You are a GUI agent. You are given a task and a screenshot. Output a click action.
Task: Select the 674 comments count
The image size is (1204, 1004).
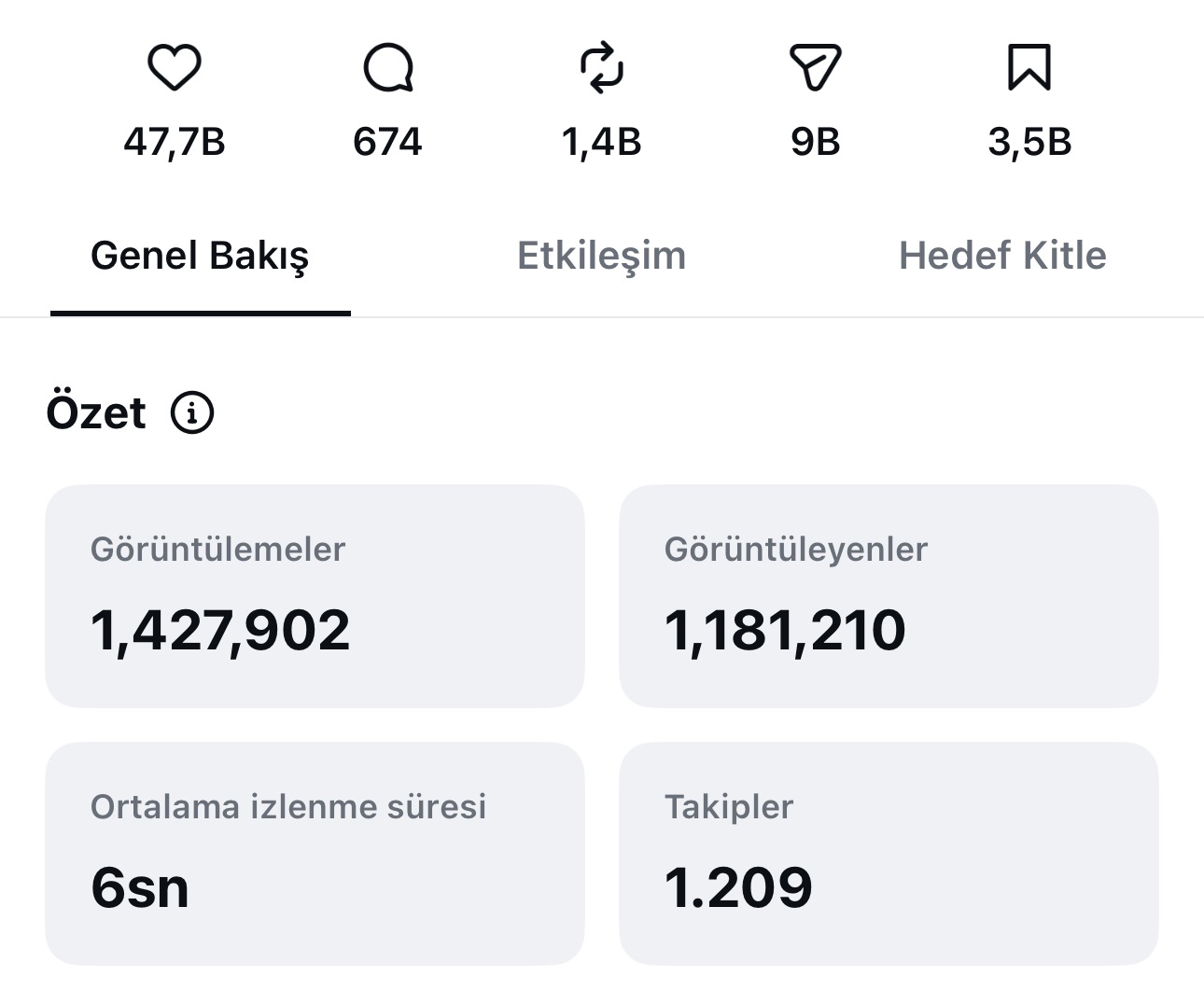pyautogui.click(x=387, y=142)
